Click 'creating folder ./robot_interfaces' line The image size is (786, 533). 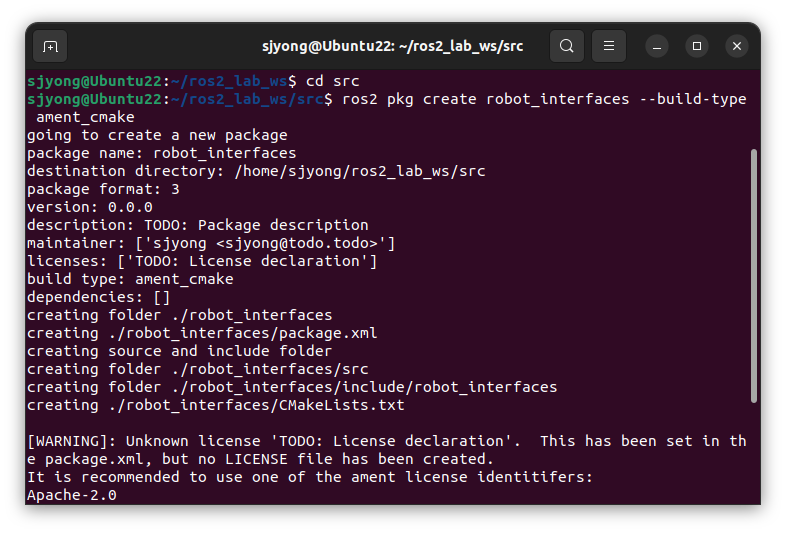(179, 315)
